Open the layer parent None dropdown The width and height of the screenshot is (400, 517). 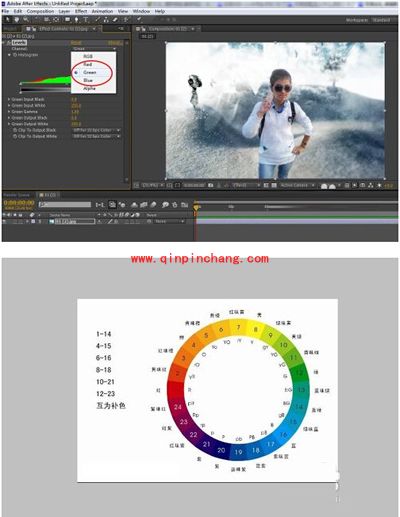[169, 221]
